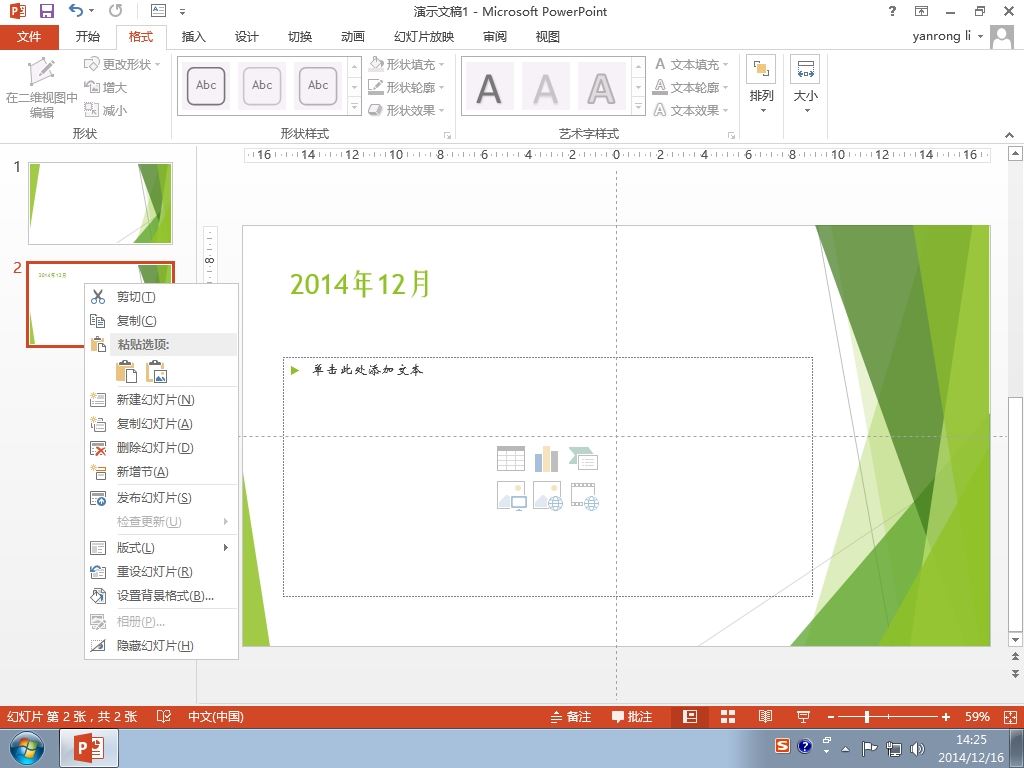Click Publish Slides in context menu

(x=161, y=498)
